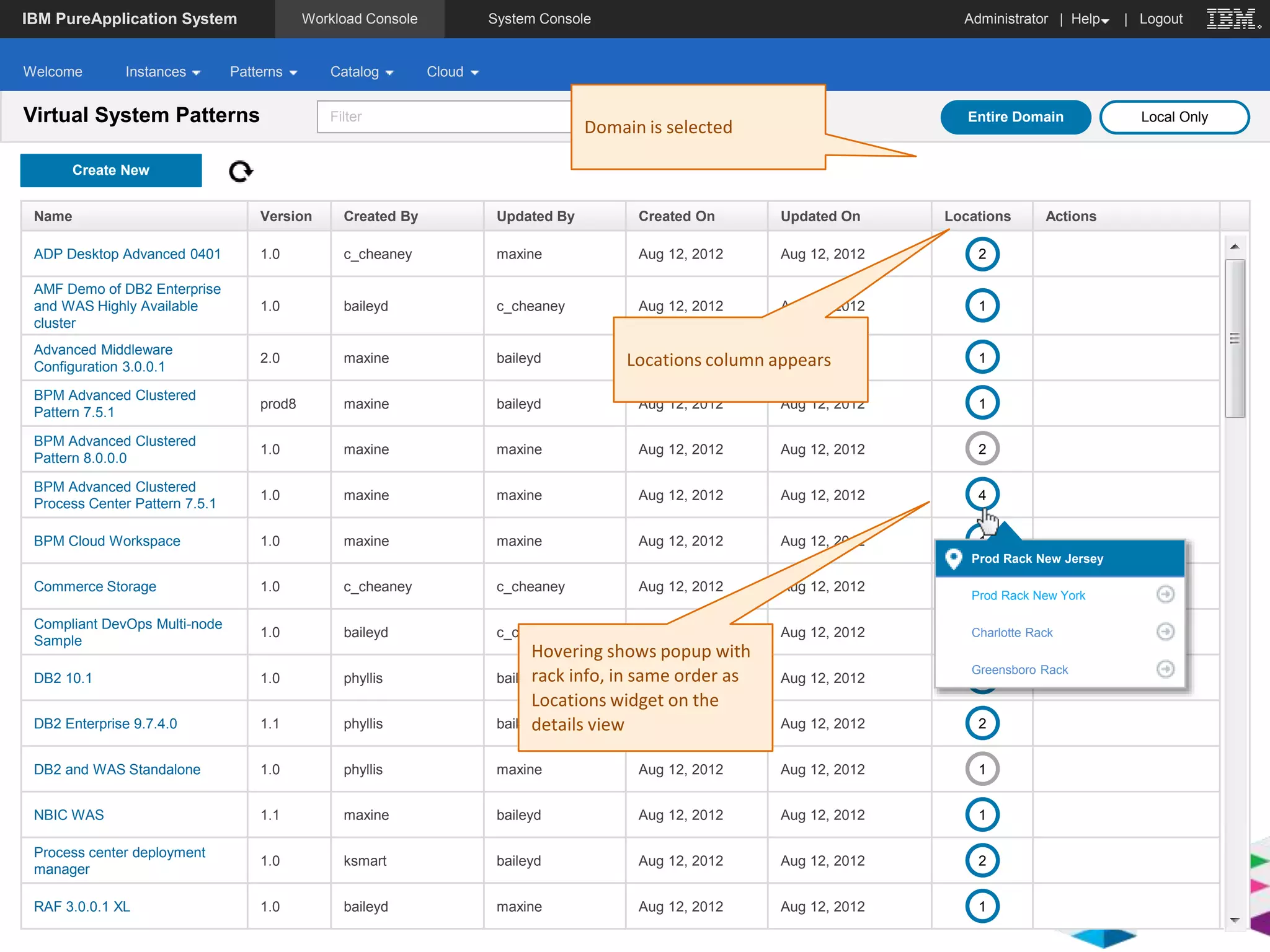Image resolution: width=1270 pixels, height=952 pixels.
Task: Open the Cloud dropdown menu
Action: point(453,72)
